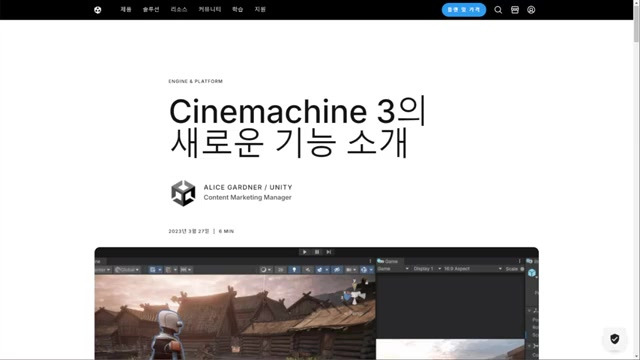This screenshot has width=640, height=360.
Task: Open the user account icon
Action: (531, 10)
